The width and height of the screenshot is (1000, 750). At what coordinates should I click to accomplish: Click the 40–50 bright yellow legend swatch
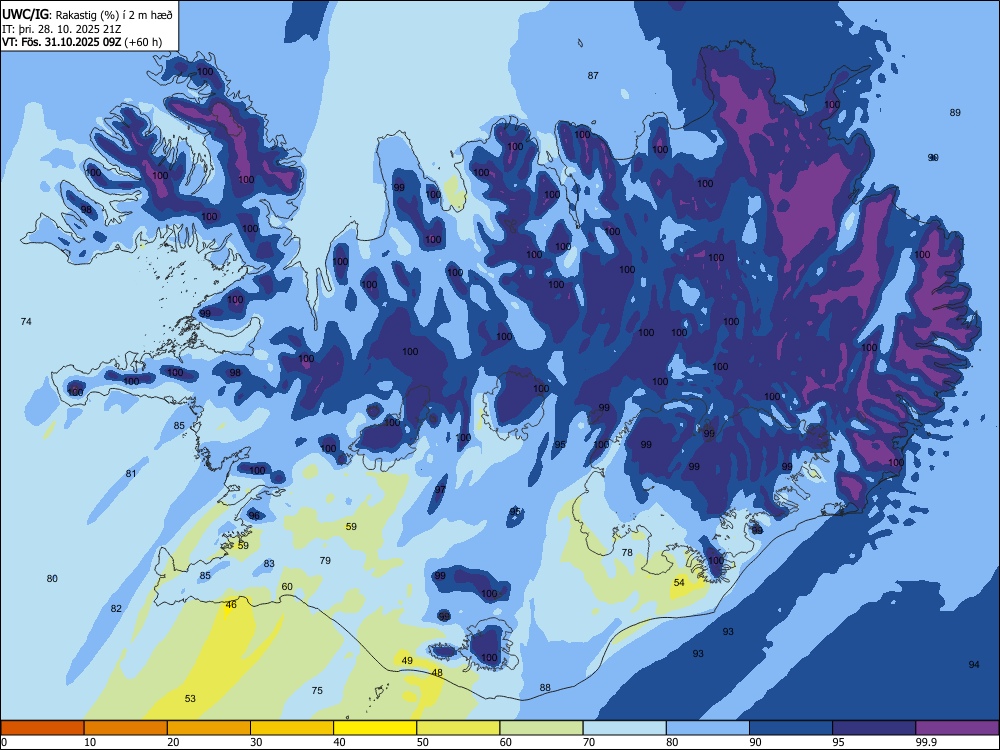pos(375,728)
